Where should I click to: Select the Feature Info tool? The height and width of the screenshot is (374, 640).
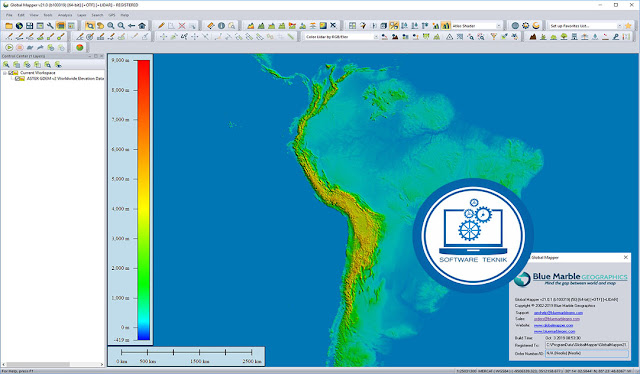(221, 26)
